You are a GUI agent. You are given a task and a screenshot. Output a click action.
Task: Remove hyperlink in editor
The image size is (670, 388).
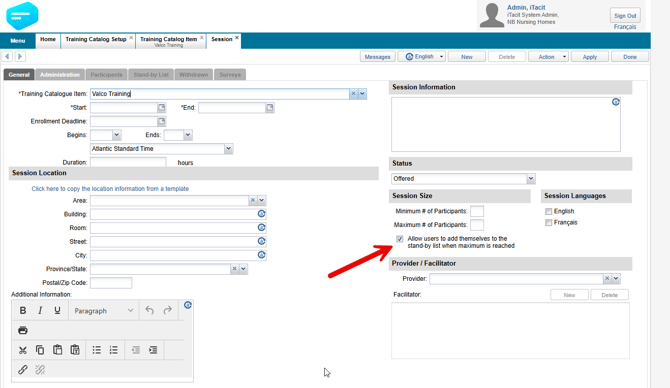click(x=40, y=370)
